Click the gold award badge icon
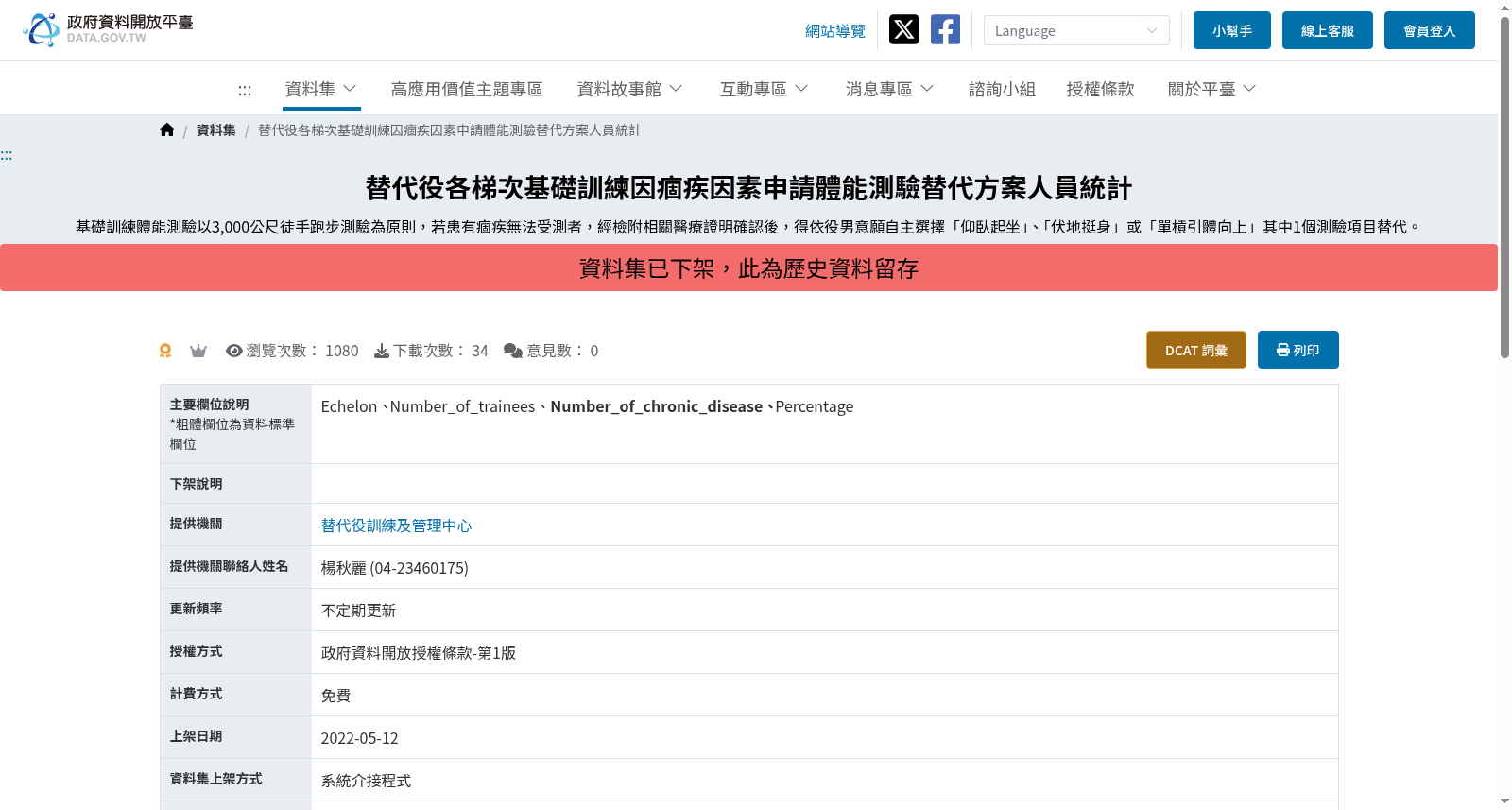Viewport: 1512px width, 810px height. pyautogui.click(x=165, y=351)
